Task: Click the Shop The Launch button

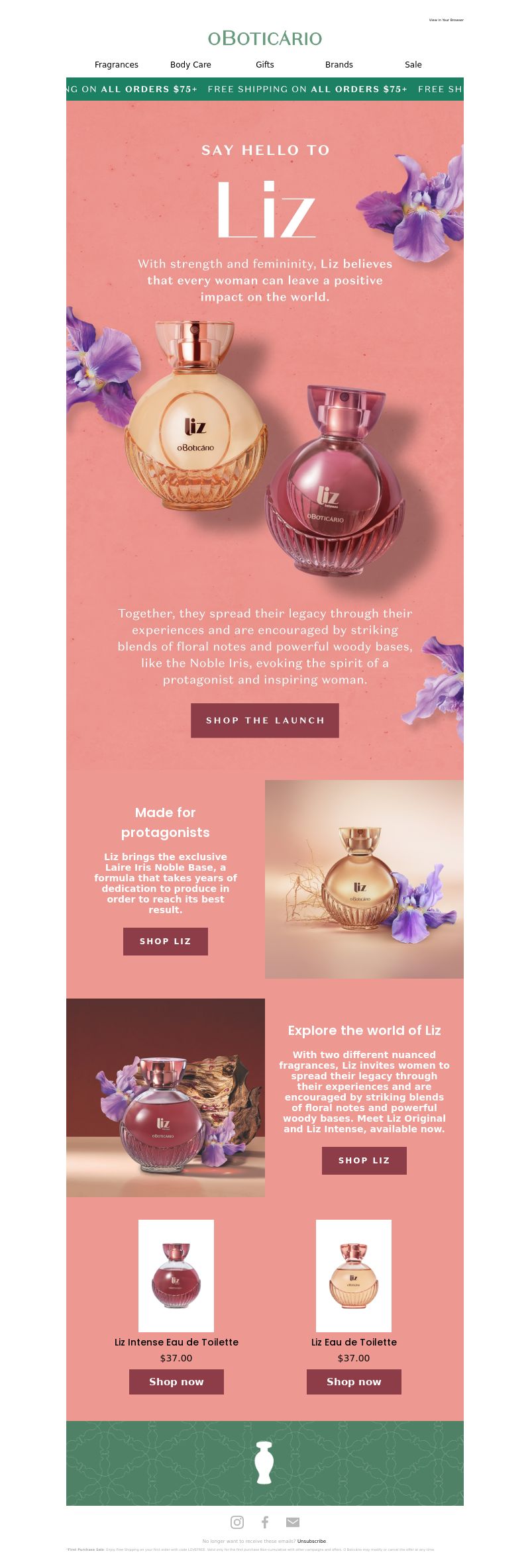Action: [x=265, y=720]
